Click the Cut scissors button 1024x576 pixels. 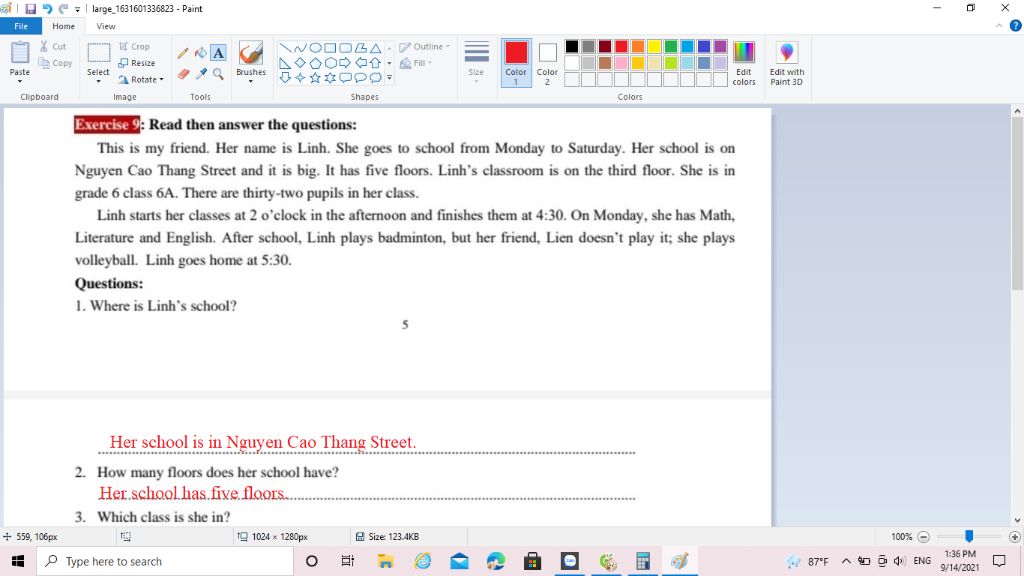tap(53, 46)
